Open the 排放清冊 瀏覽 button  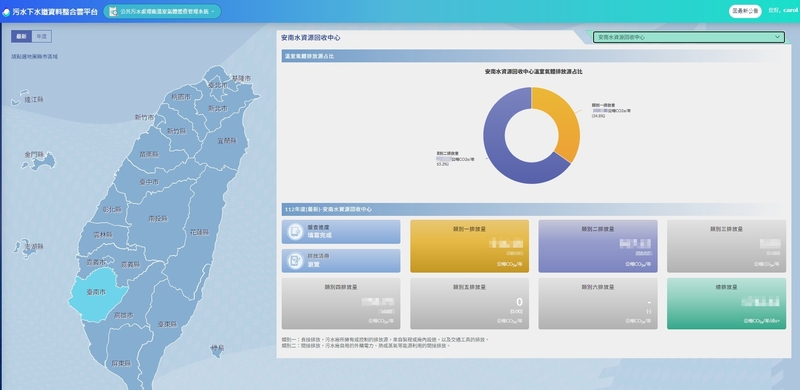341,261
